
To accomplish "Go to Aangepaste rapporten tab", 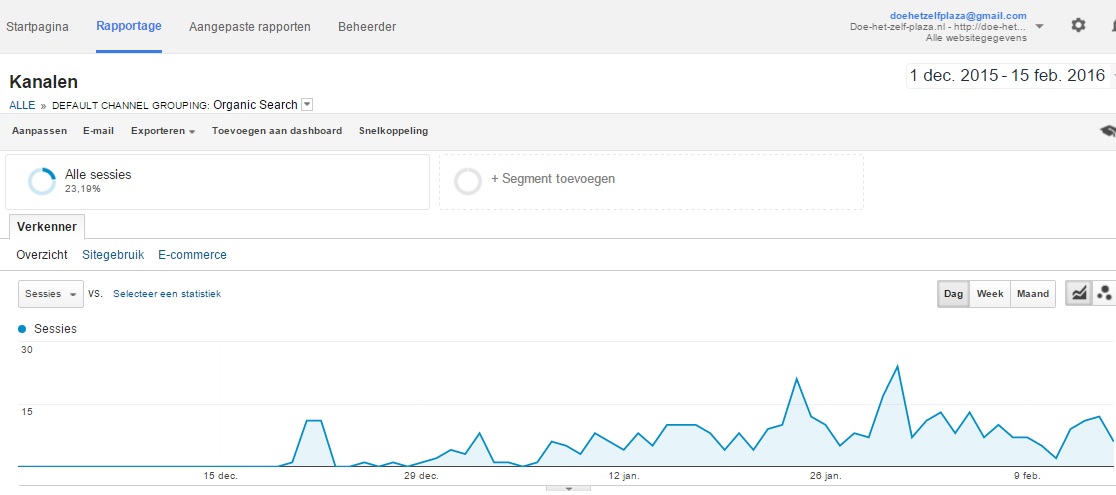I will point(250,27).
